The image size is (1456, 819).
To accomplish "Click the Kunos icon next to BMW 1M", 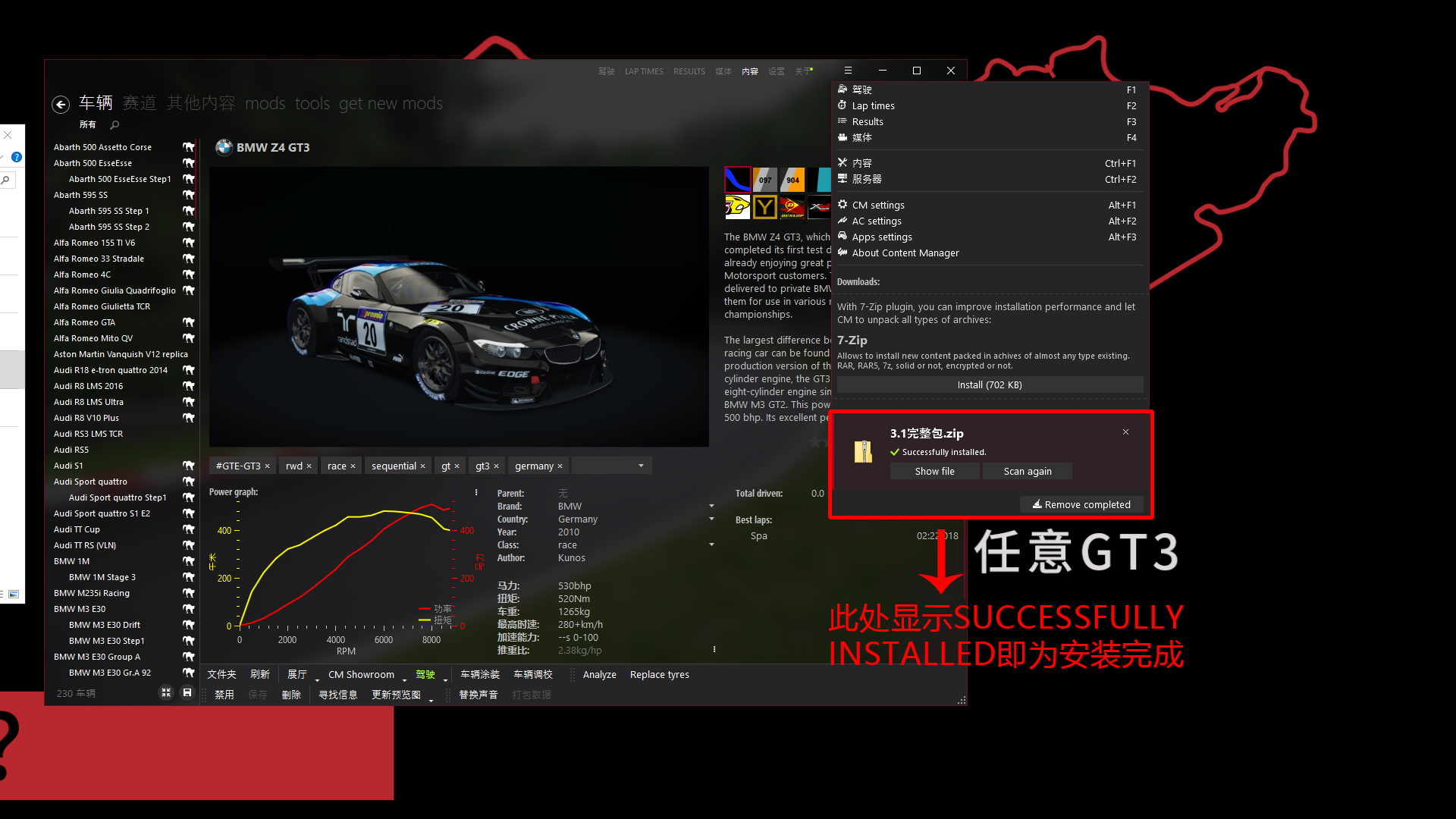I will 189,561.
